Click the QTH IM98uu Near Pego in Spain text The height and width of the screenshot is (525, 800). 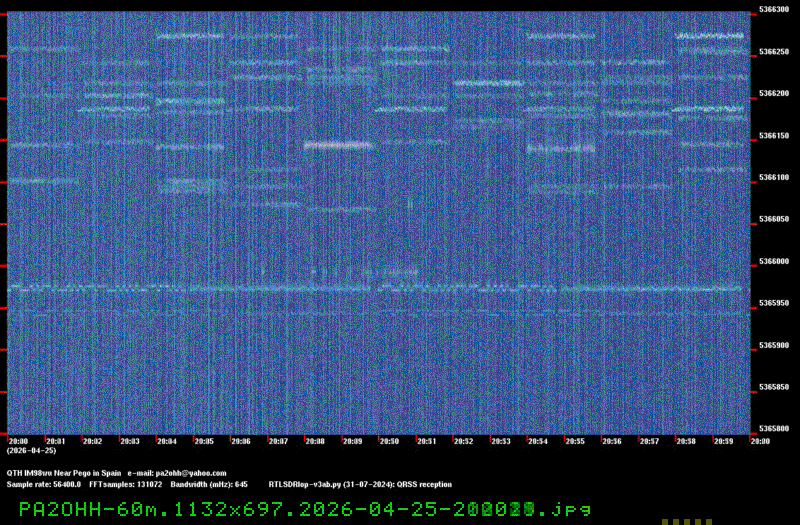[x=64, y=473]
